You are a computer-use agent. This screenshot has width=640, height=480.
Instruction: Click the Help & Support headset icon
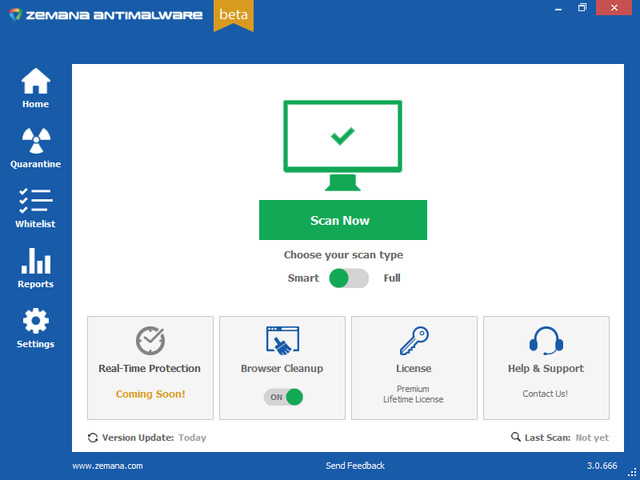click(545, 340)
